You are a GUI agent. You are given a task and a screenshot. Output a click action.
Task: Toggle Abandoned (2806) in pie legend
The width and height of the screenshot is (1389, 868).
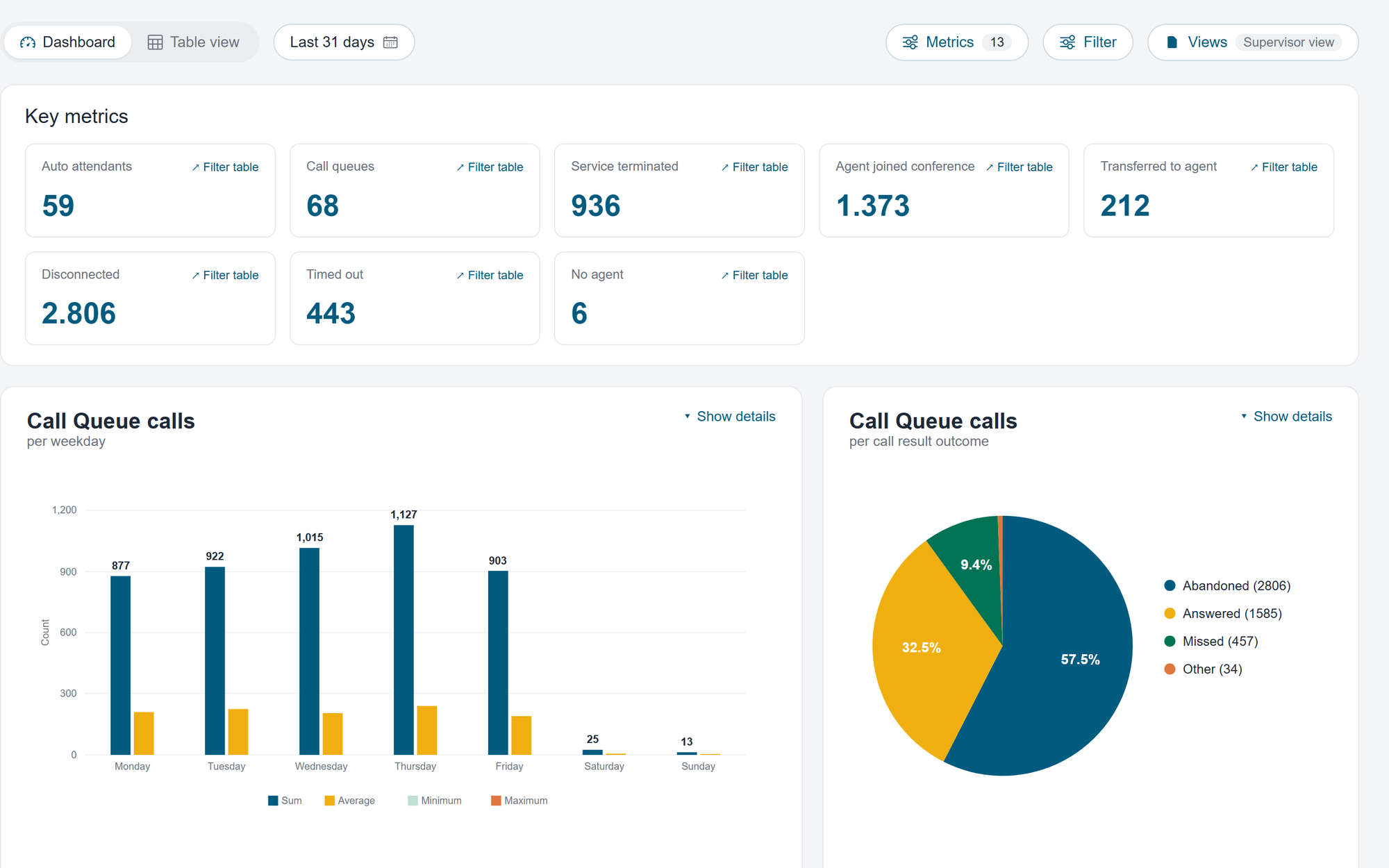[x=1227, y=586]
